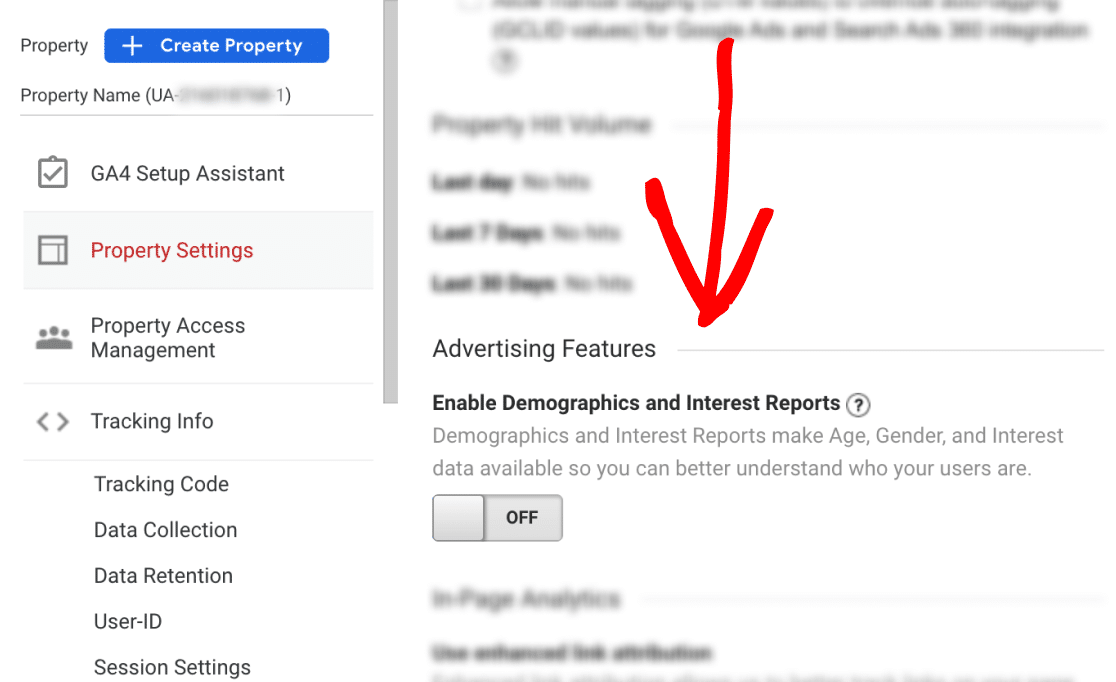
Task: Click the sidebar vertical scrollbar
Action: click(390, 201)
